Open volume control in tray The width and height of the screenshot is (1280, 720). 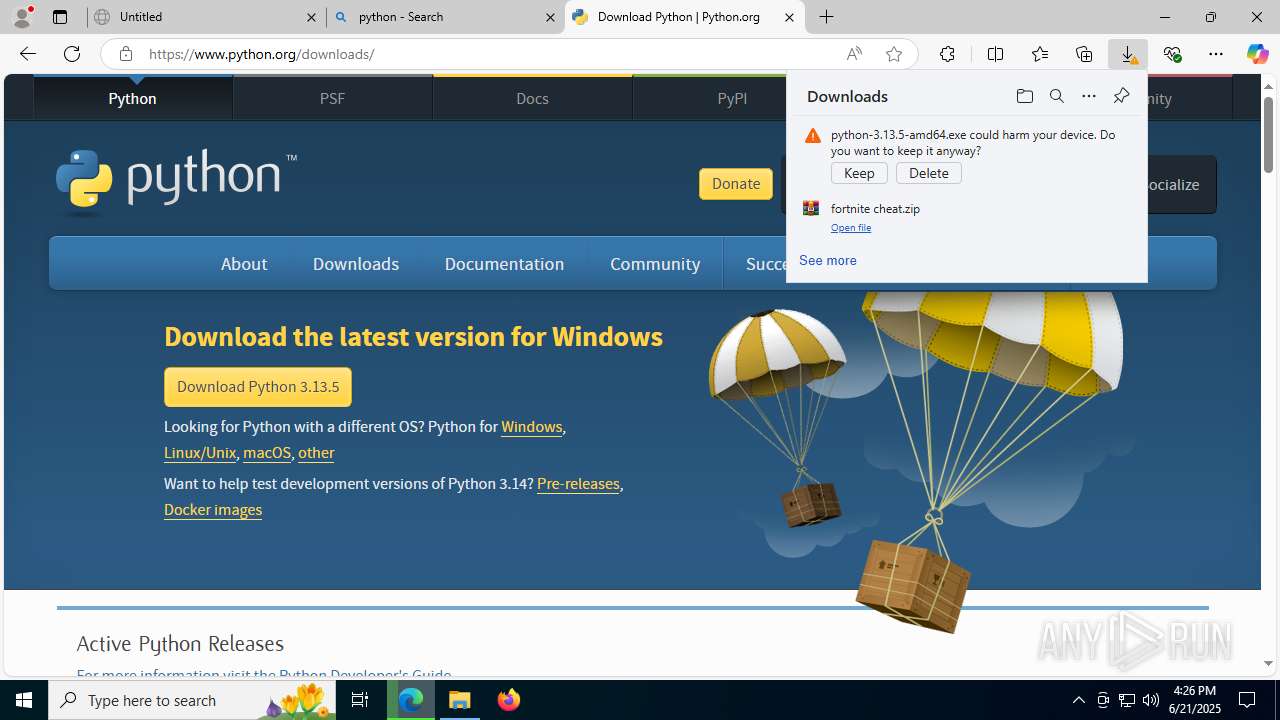tap(1151, 700)
